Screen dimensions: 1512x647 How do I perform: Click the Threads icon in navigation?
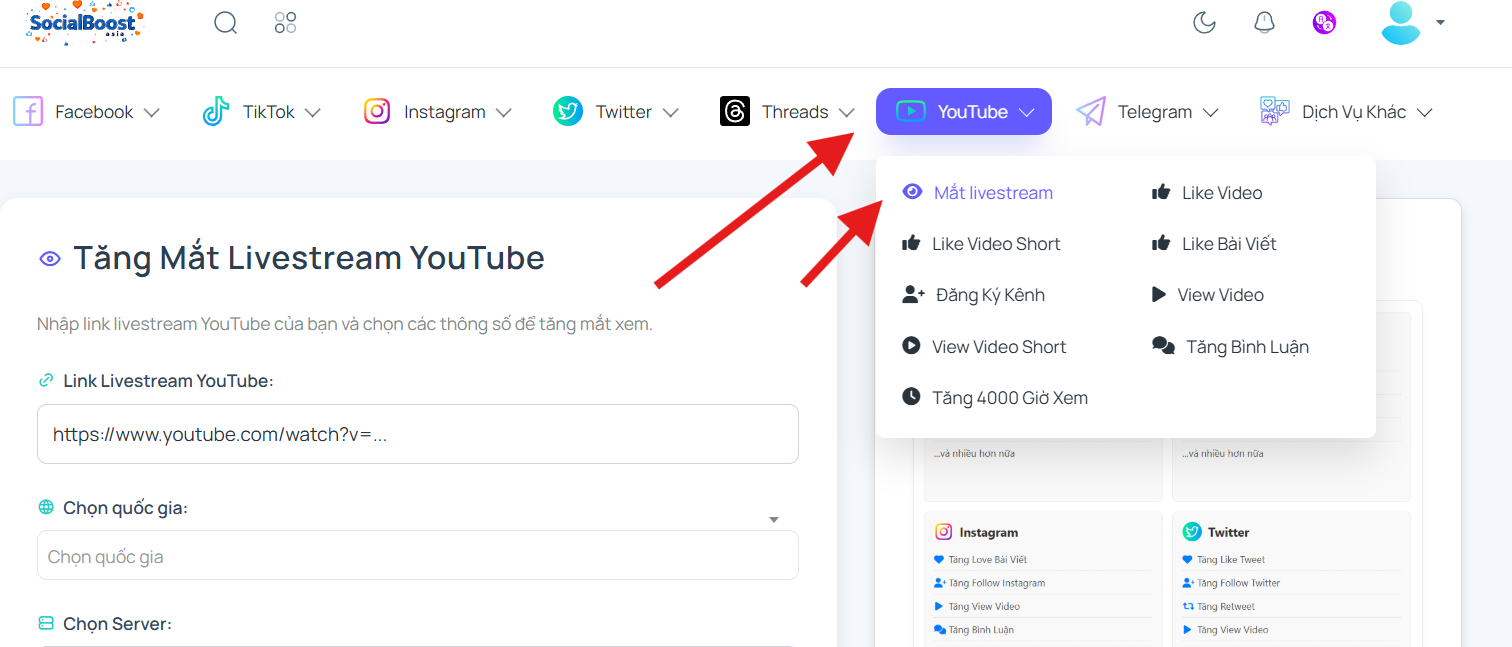tap(735, 111)
